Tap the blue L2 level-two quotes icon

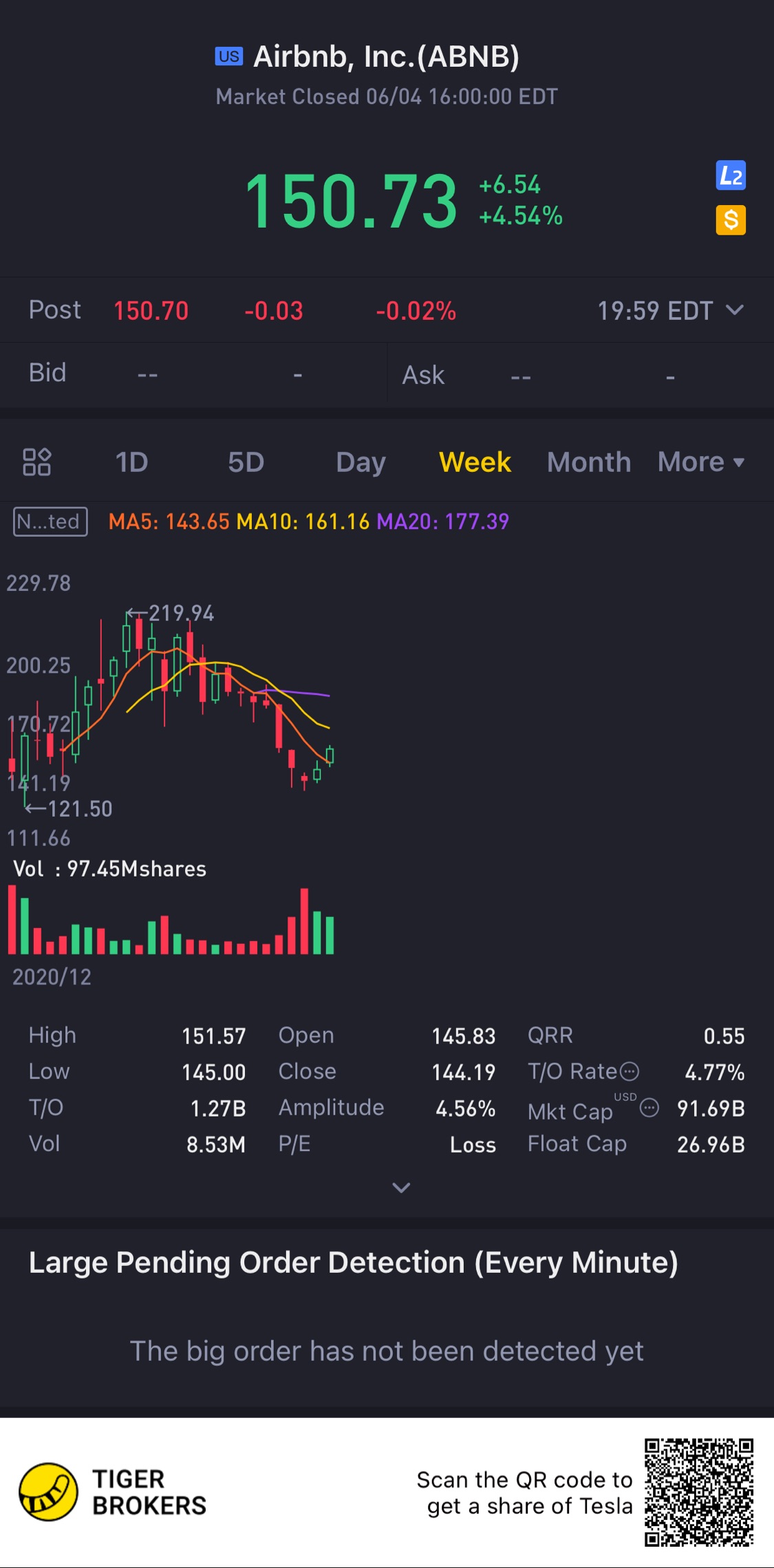click(731, 175)
